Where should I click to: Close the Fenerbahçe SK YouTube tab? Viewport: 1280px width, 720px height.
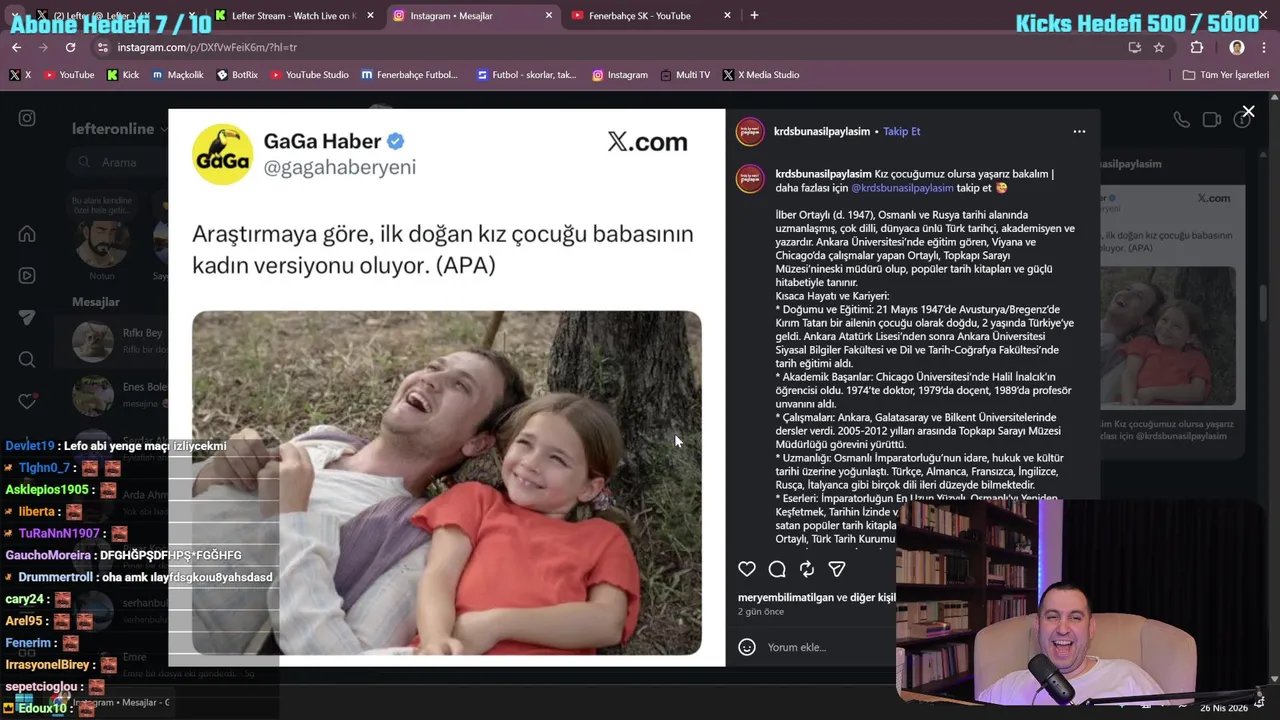(x=727, y=16)
